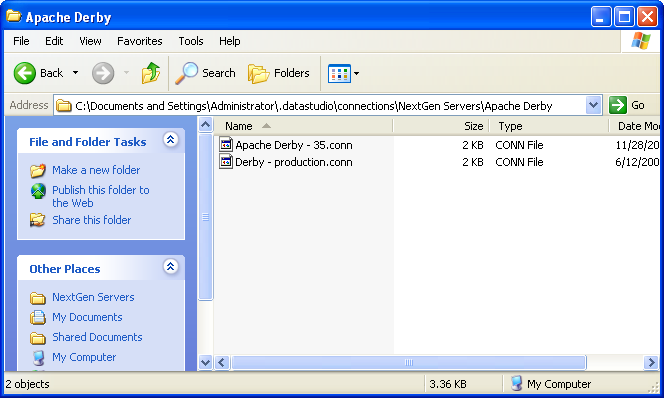The image size is (664, 398).
Task: Click Make a new folder link
Action: coord(96,170)
